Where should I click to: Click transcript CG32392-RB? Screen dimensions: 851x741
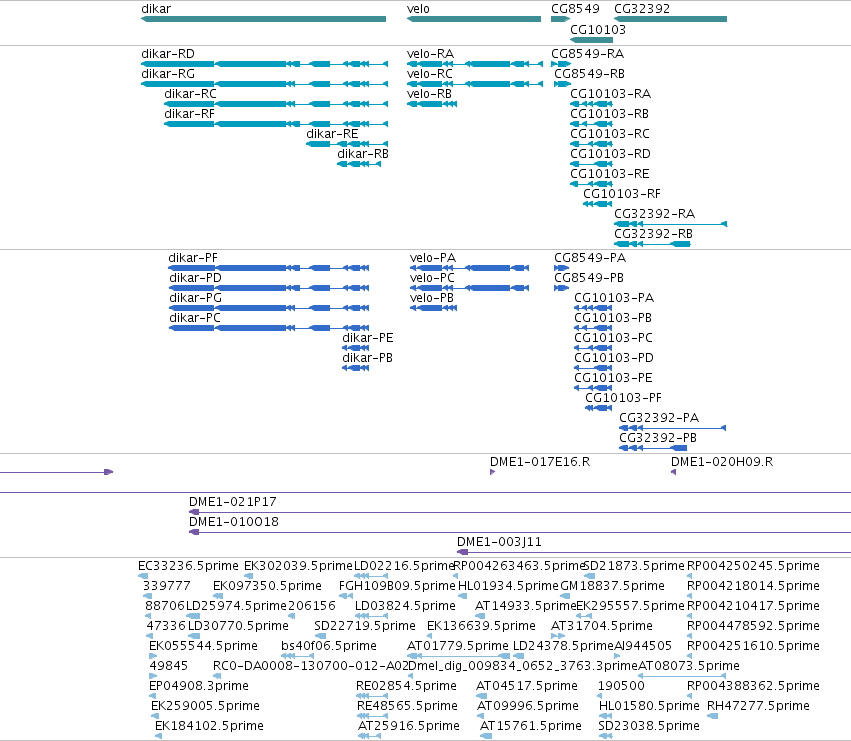(x=652, y=244)
